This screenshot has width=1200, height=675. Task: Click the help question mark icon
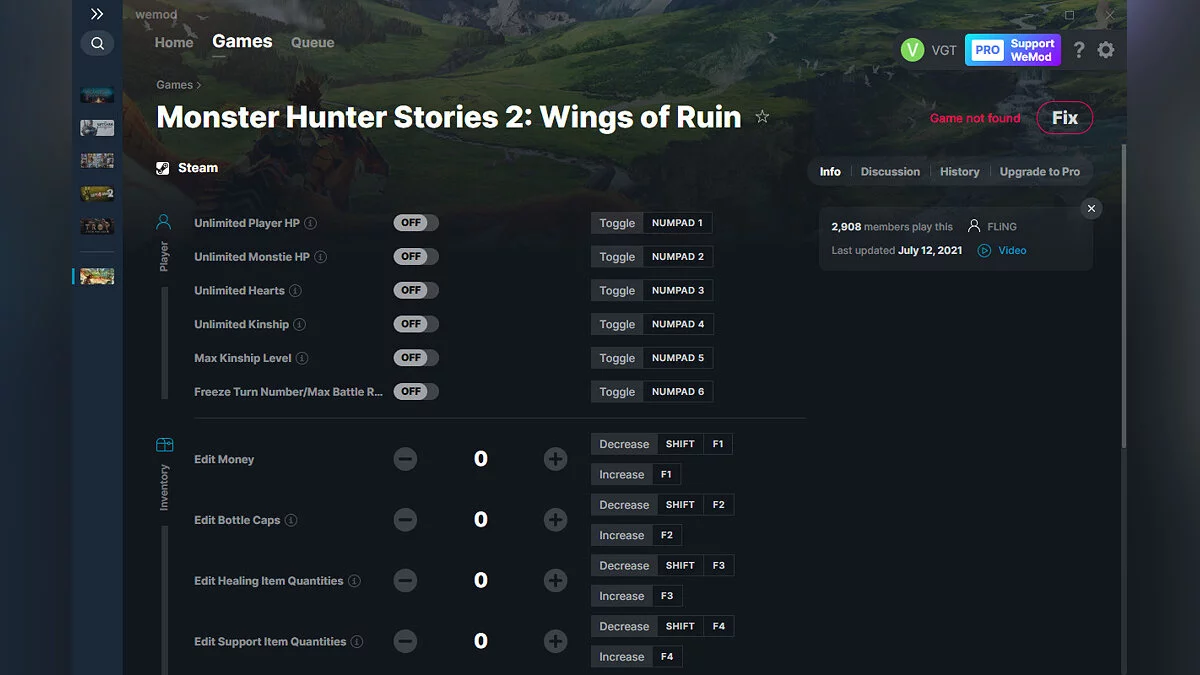[1078, 49]
